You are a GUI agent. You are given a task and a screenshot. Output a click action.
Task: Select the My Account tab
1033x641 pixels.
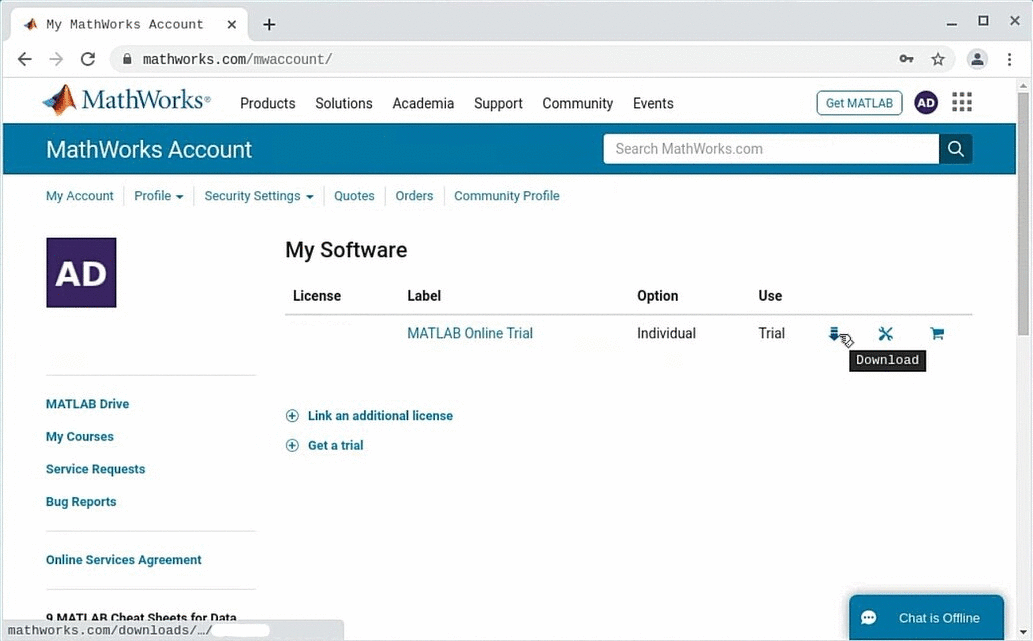pos(80,196)
